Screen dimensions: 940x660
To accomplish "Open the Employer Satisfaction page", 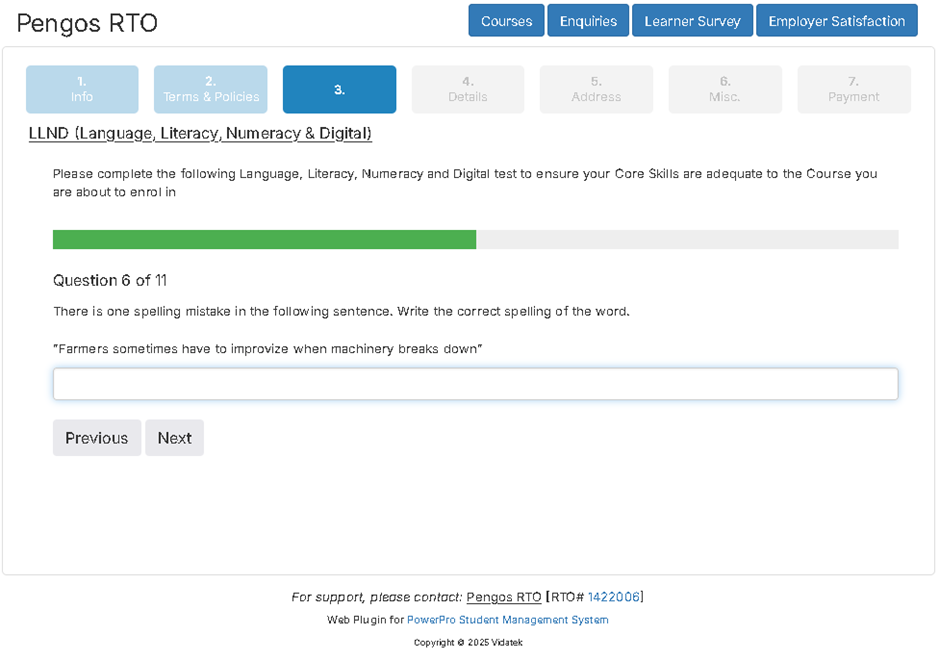I will pyautogui.click(x=836, y=21).
